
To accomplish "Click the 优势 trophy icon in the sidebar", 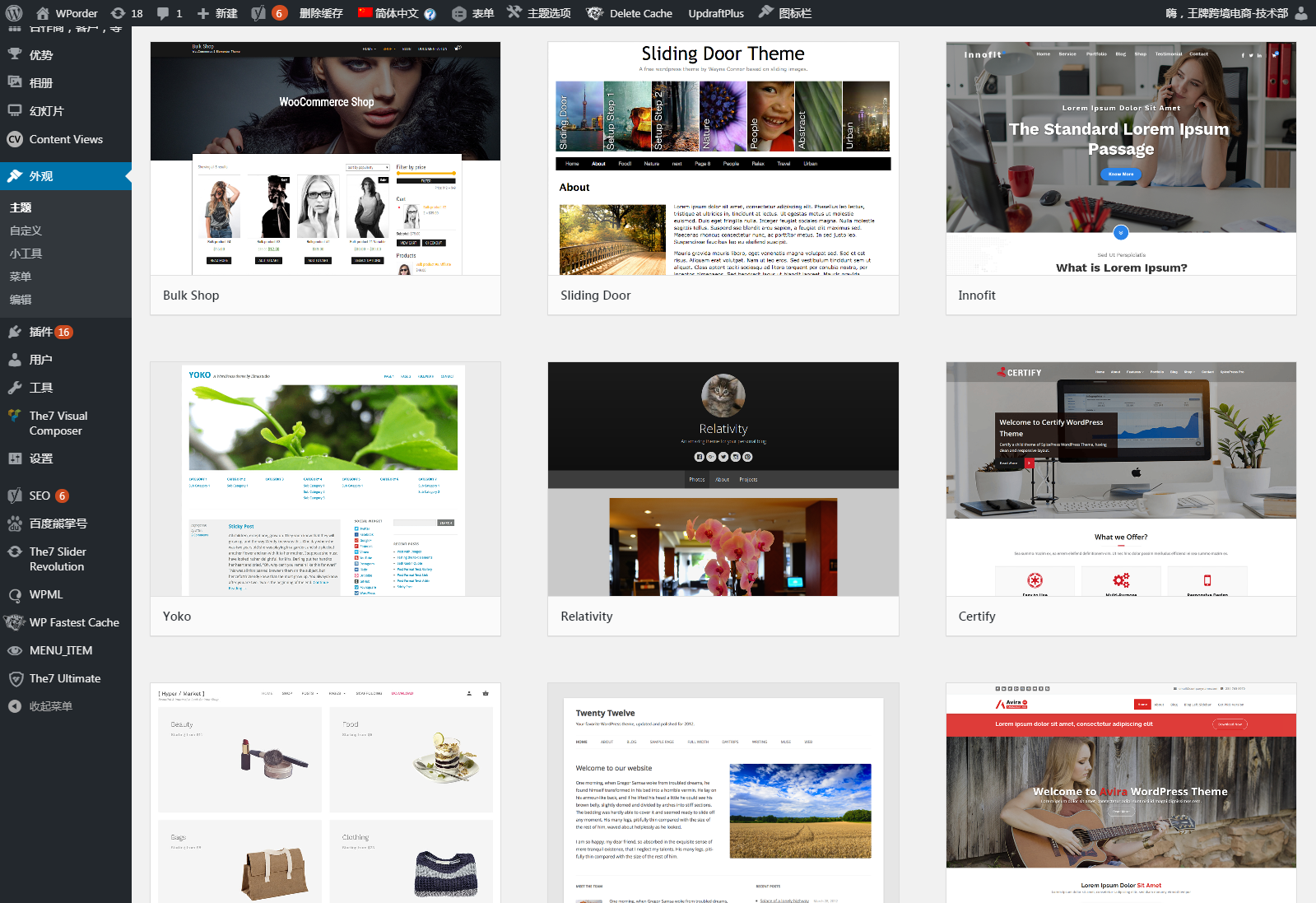I will click(15, 54).
